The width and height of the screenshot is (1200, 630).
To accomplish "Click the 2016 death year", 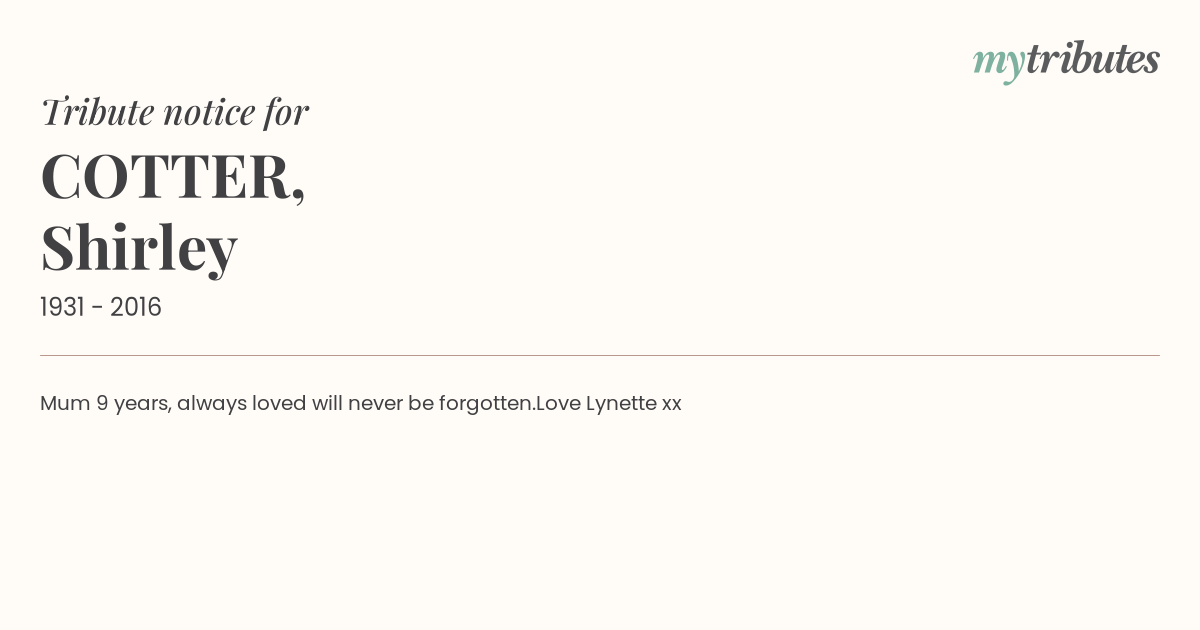I will tap(136, 307).
